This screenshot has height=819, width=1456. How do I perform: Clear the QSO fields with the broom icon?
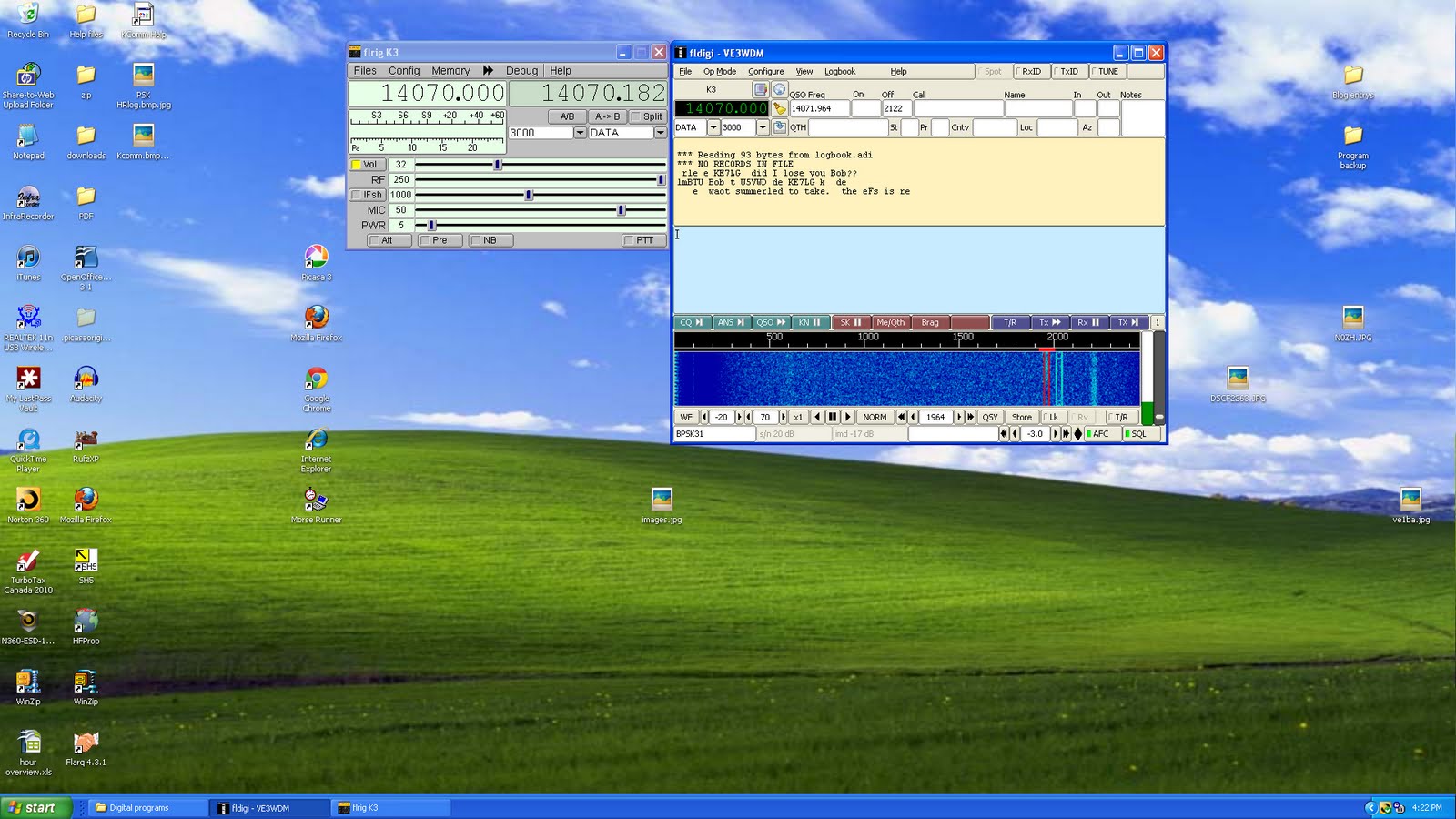(780, 108)
